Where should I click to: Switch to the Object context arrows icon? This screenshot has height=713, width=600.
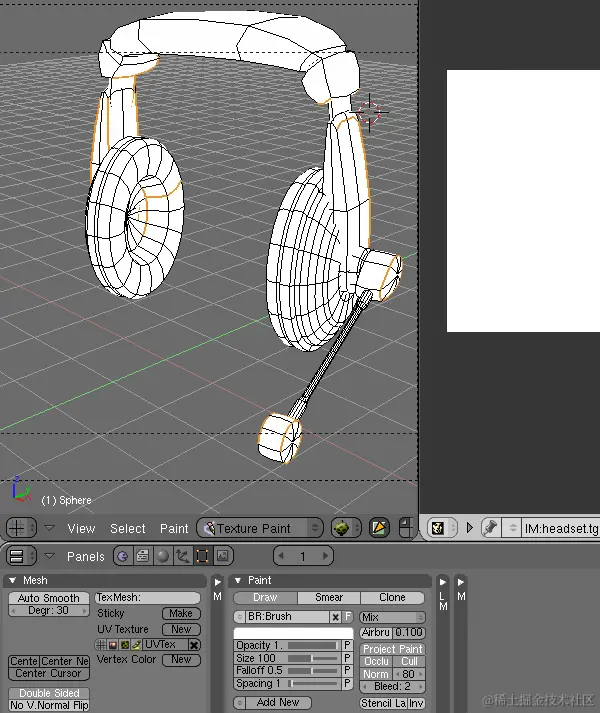click(182, 556)
